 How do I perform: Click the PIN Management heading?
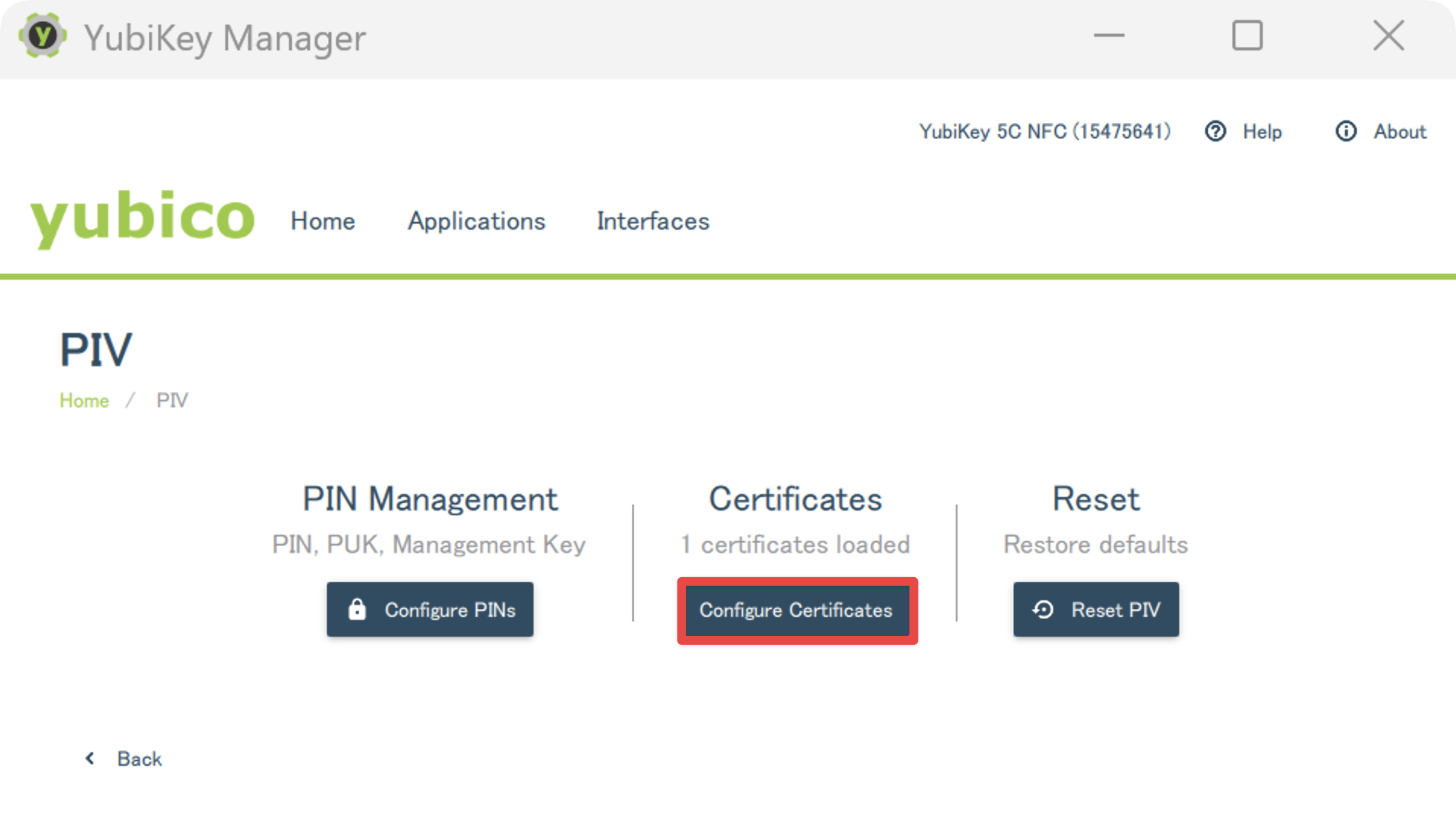(430, 499)
